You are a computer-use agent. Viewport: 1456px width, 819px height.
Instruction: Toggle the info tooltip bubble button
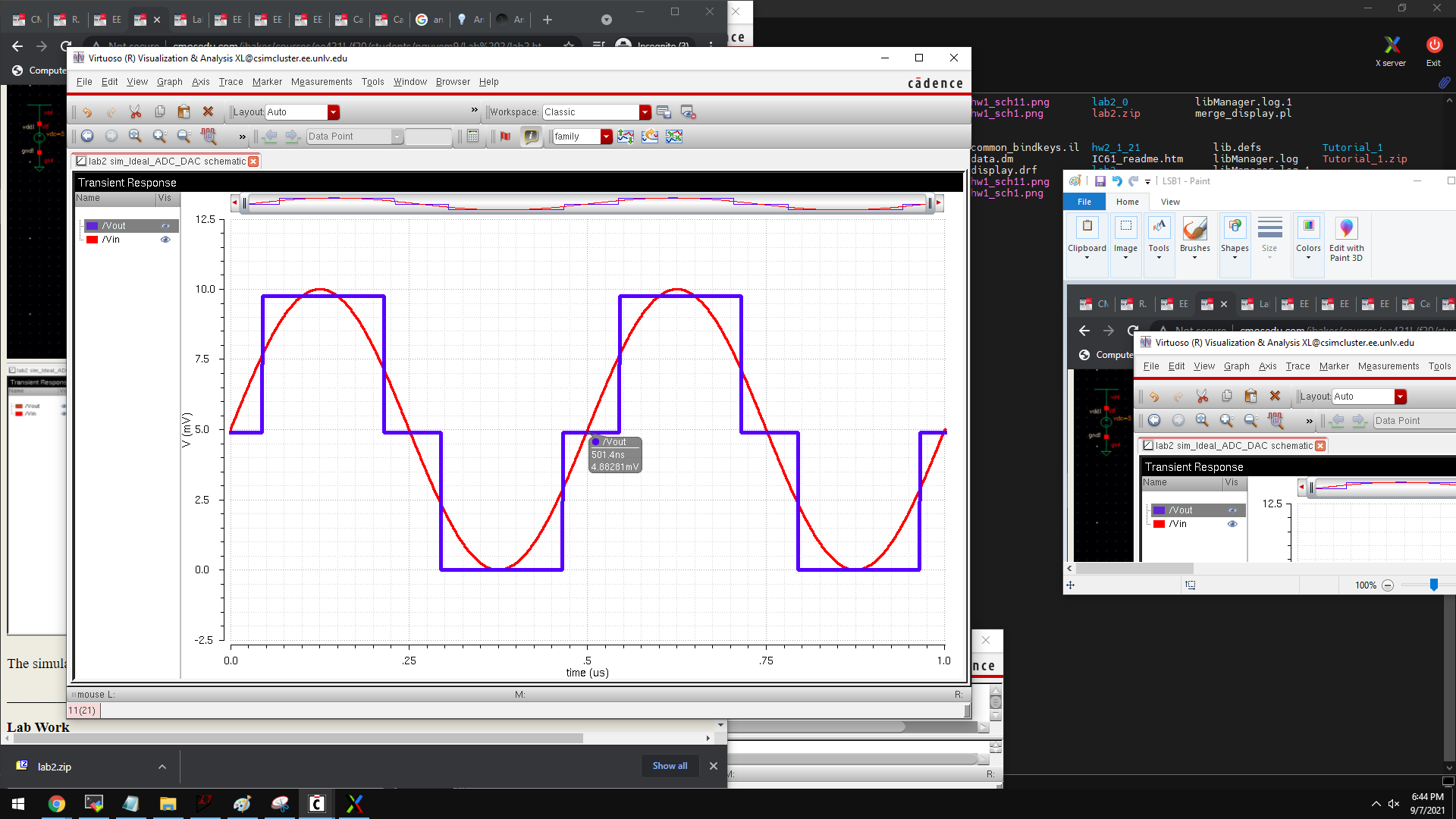(531, 136)
